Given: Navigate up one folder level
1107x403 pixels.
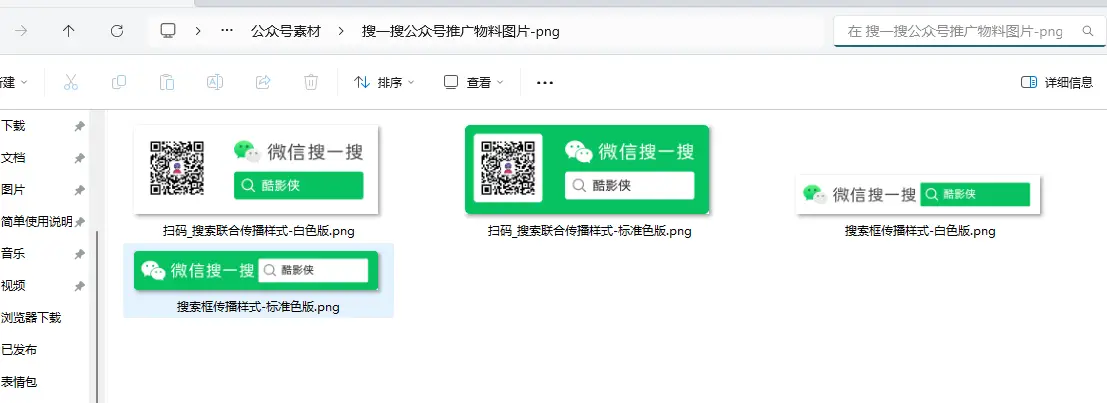Looking at the screenshot, I should point(68,31).
